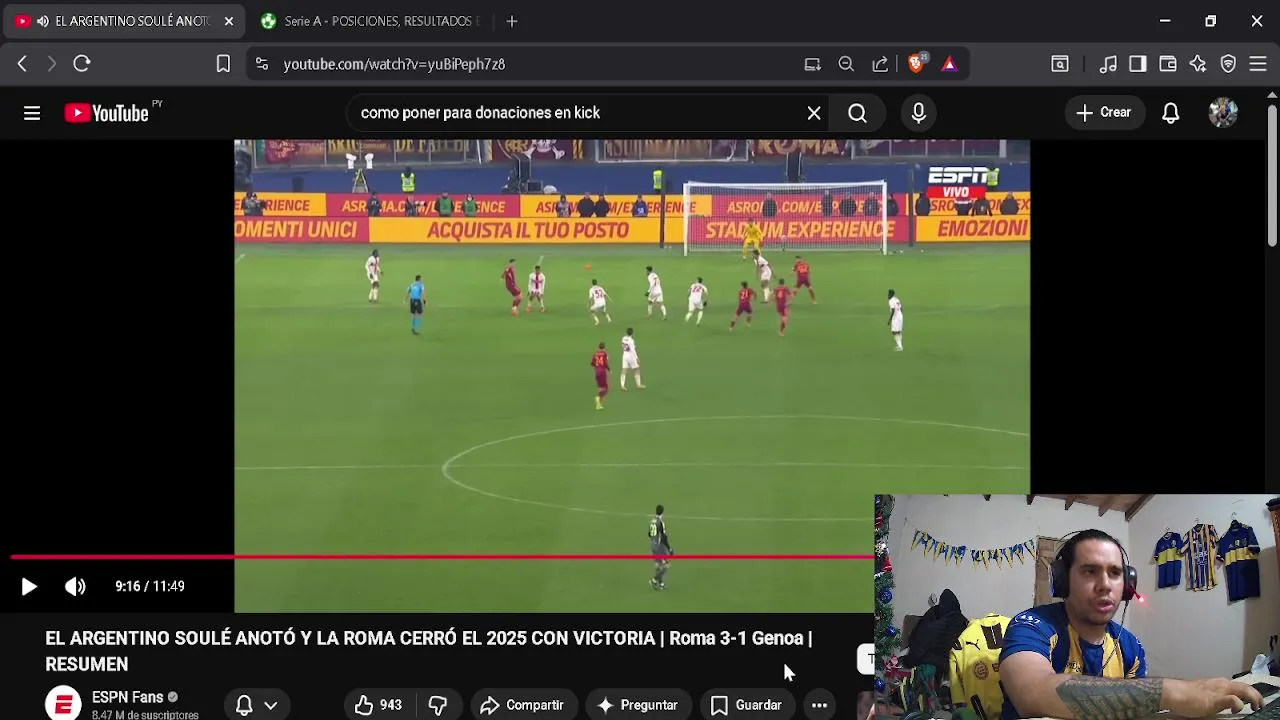Save the video with Guardar
1280x720 pixels.
[746, 705]
